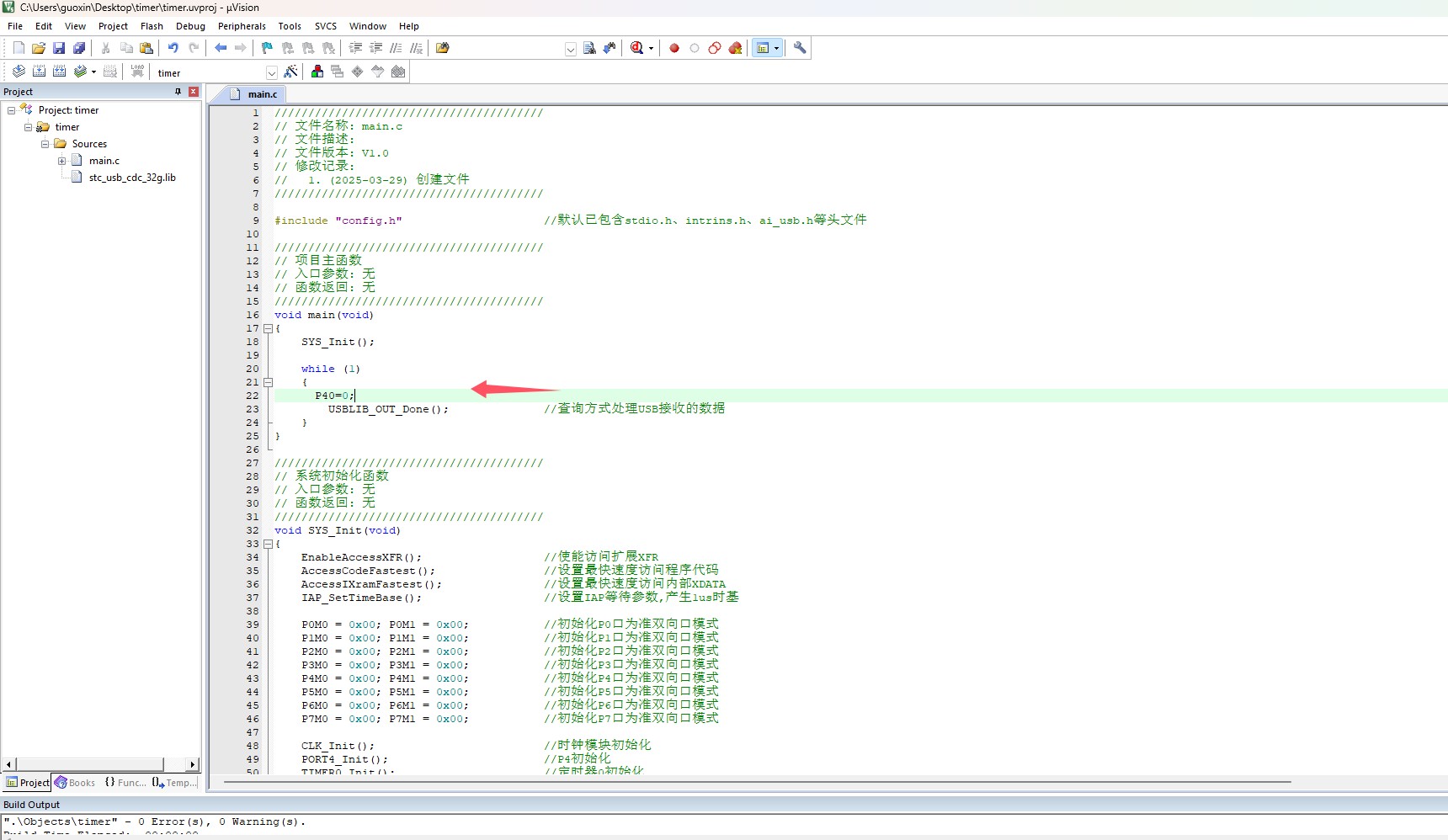Image resolution: width=1448 pixels, height=840 pixels.
Task: Click the 'USBLIB_OUT_Done();' code line
Action: click(x=388, y=409)
